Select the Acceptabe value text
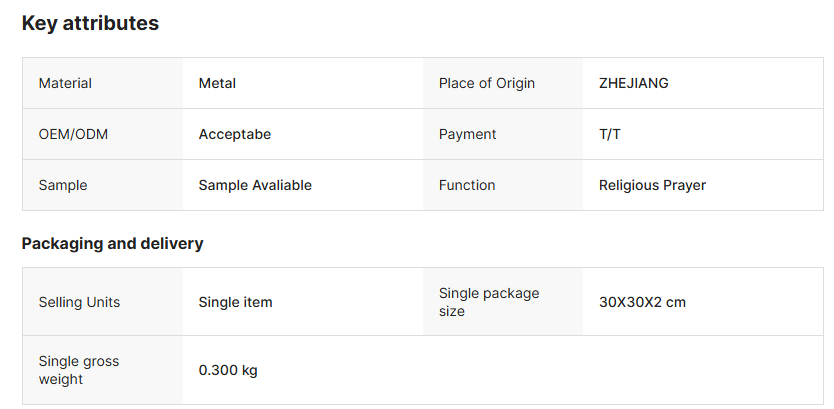 [234, 134]
